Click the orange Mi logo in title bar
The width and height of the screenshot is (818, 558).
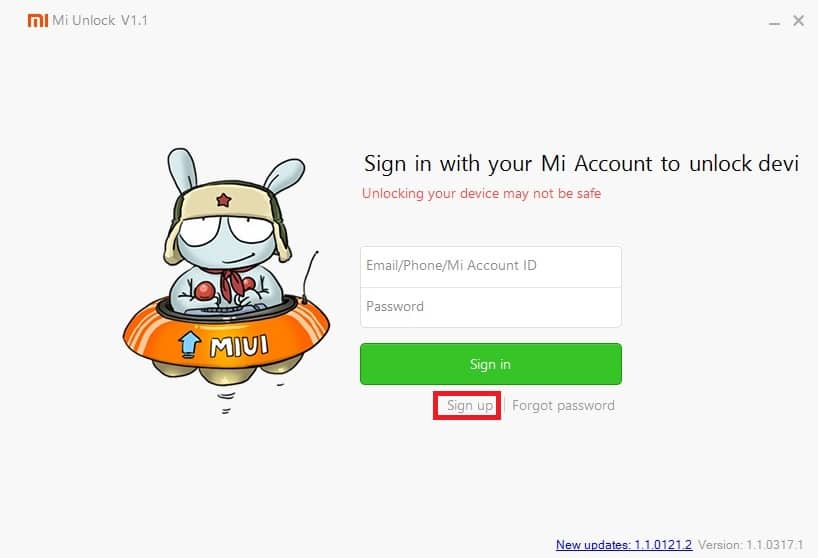click(x=38, y=20)
